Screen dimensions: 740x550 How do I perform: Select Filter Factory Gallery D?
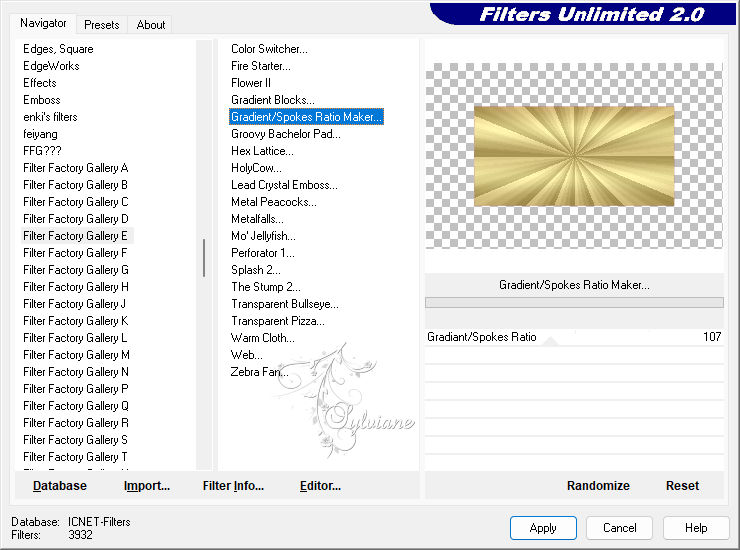point(76,219)
